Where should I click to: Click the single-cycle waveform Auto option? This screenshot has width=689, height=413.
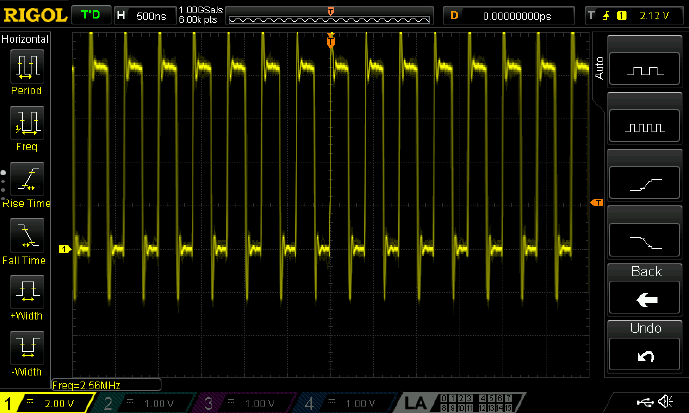(645, 69)
